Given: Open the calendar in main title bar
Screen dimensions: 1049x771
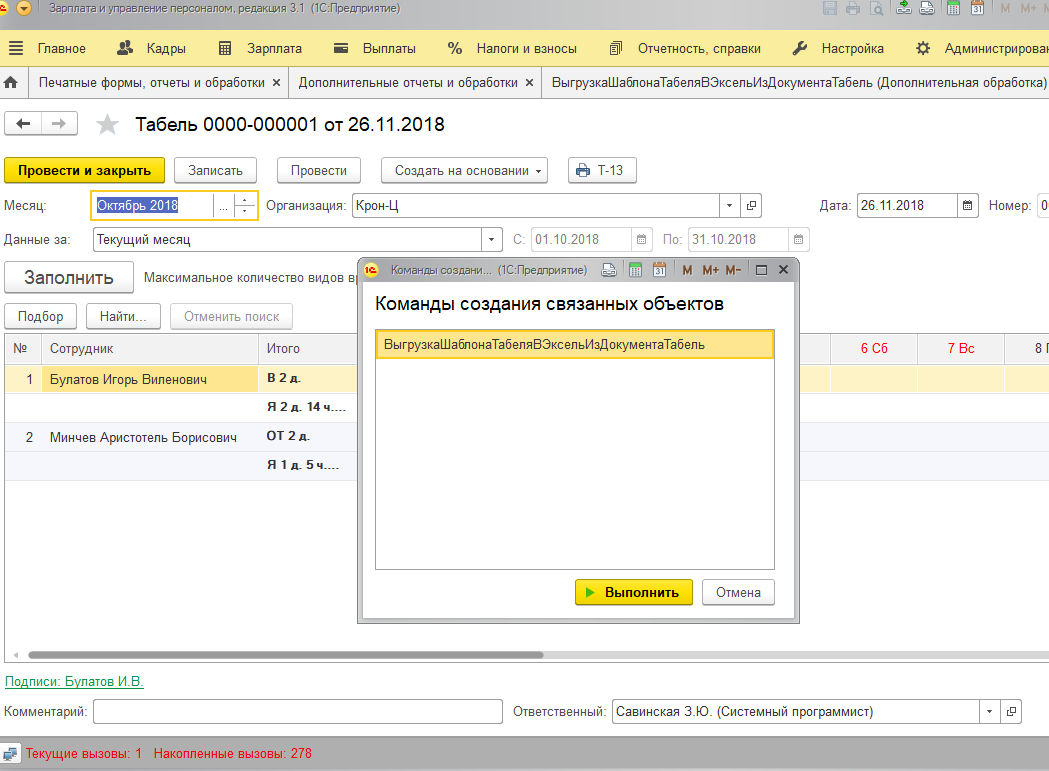Looking at the screenshot, I should (977, 8).
